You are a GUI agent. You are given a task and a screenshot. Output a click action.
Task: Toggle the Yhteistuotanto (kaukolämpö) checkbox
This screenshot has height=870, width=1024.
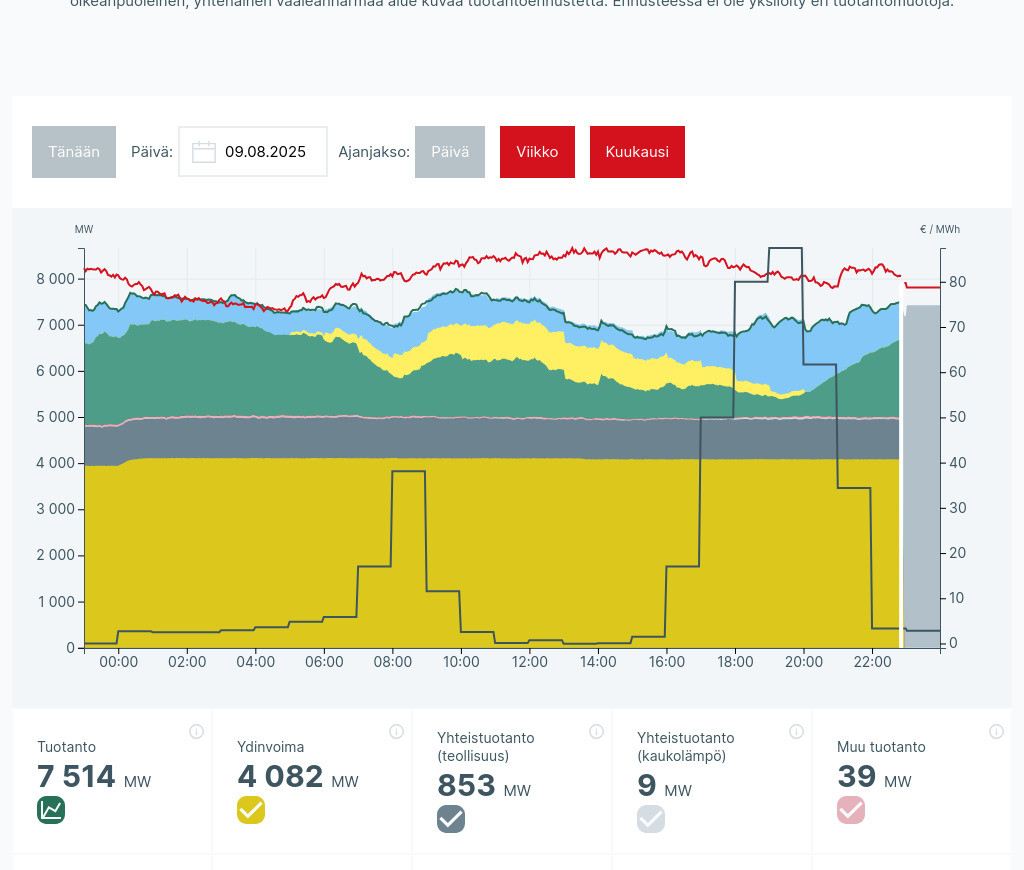coord(651,819)
